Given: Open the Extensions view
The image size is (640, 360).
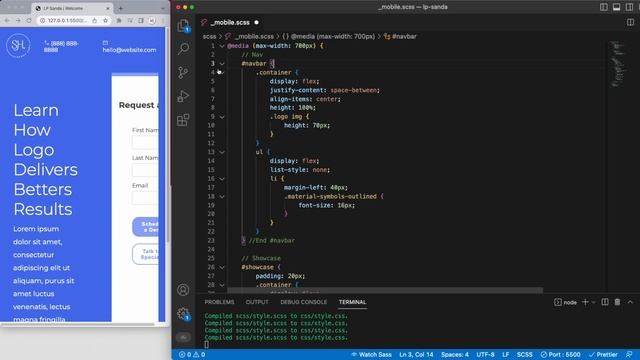Looking at the screenshot, I should (x=183, y=120).
